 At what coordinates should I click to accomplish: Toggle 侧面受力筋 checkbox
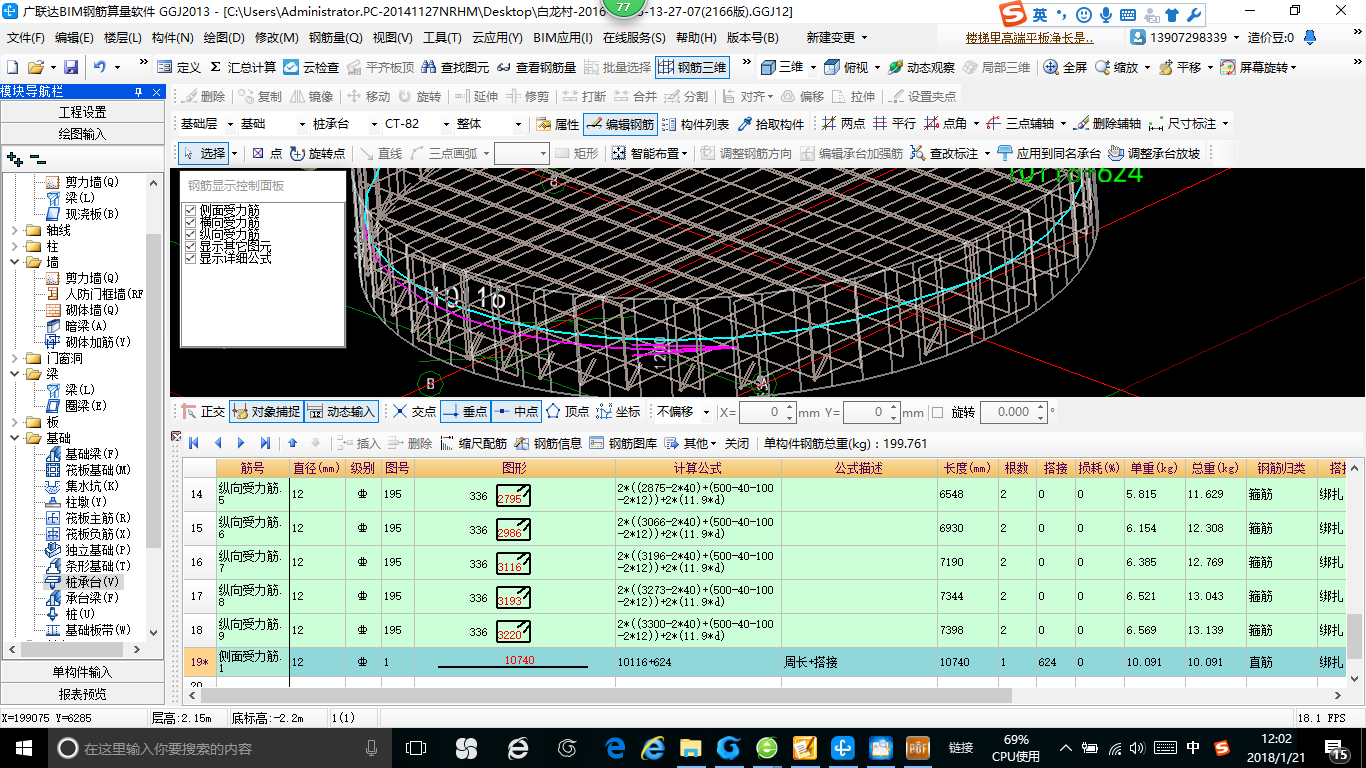tap(190, 210)
